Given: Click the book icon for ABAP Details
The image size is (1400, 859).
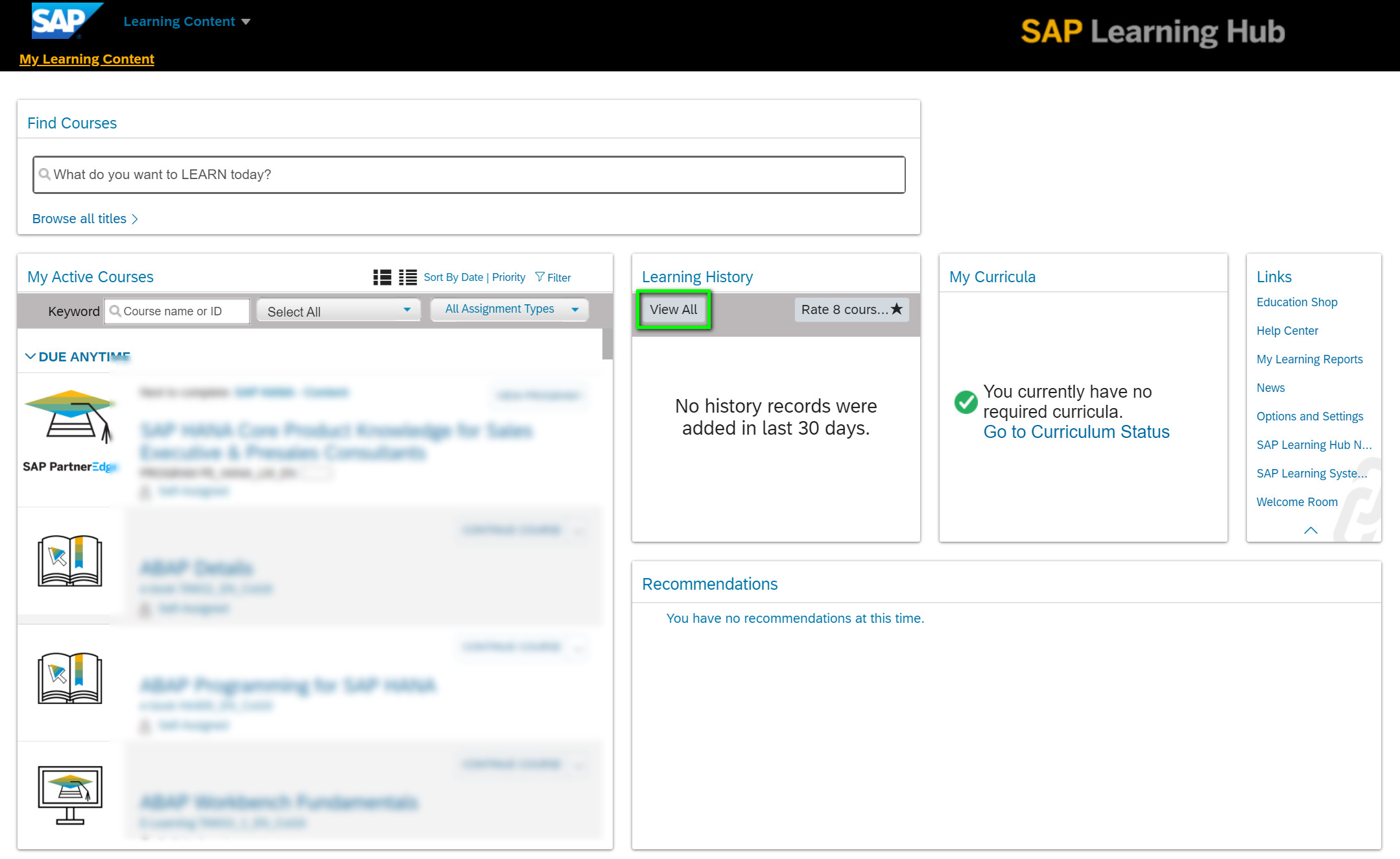Looking at the screenshot, I should (70, 561).
